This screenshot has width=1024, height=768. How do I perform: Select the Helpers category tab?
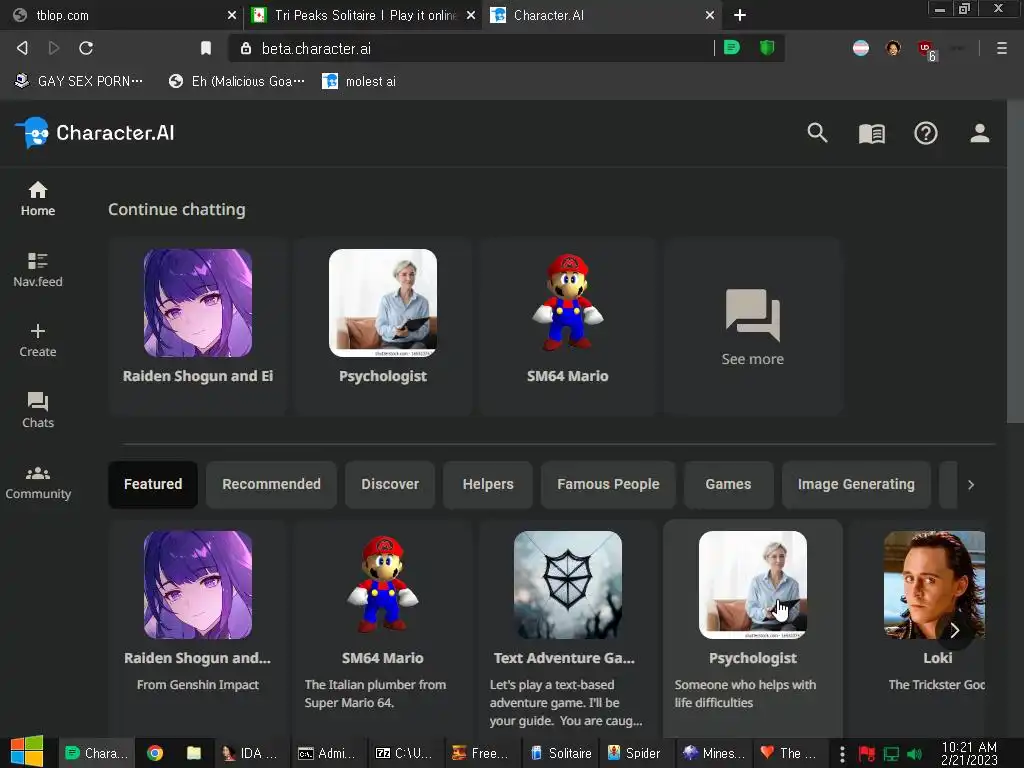pos(488,484)
